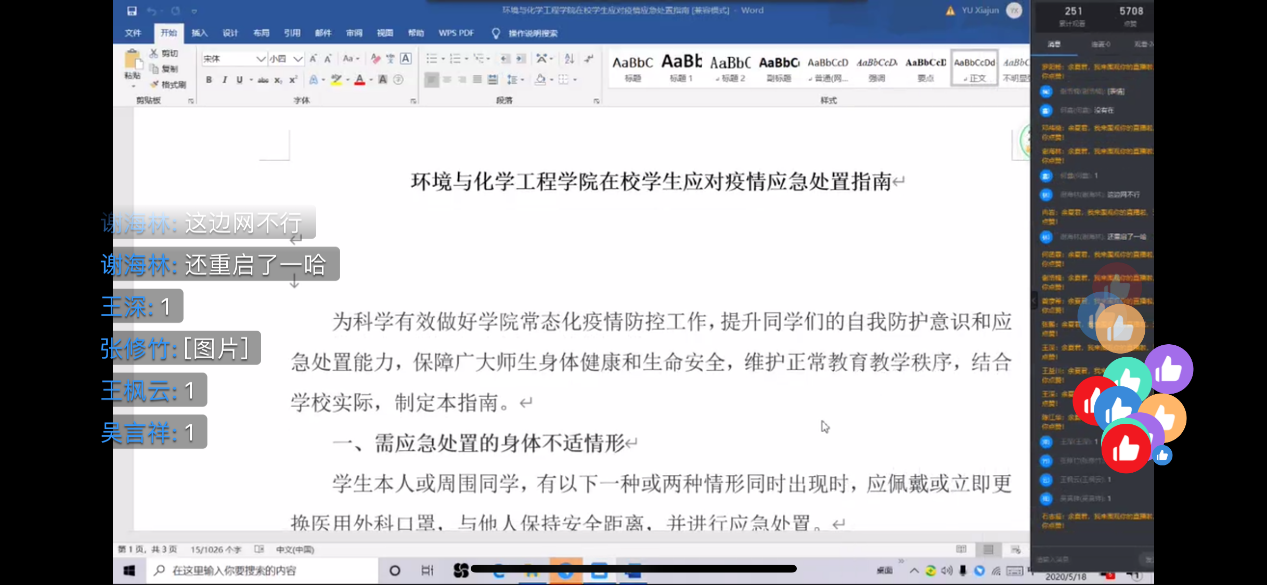The height and width of the screenshot is (585, 1267).
Task: Click the superscript x² icon
Action: [293, 80]
